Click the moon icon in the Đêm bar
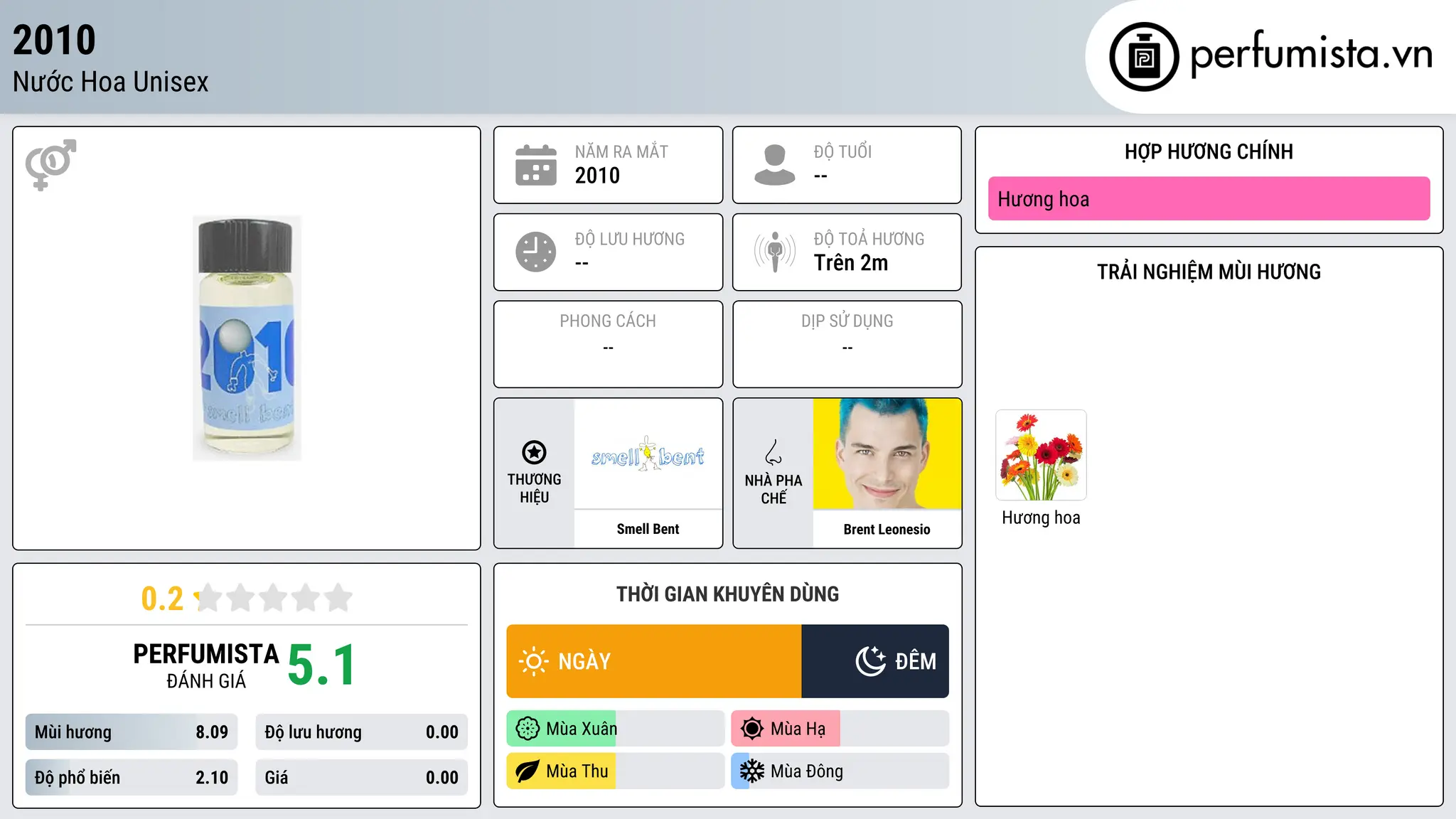Screen dimensions: 1456x819 click(871, 661)
